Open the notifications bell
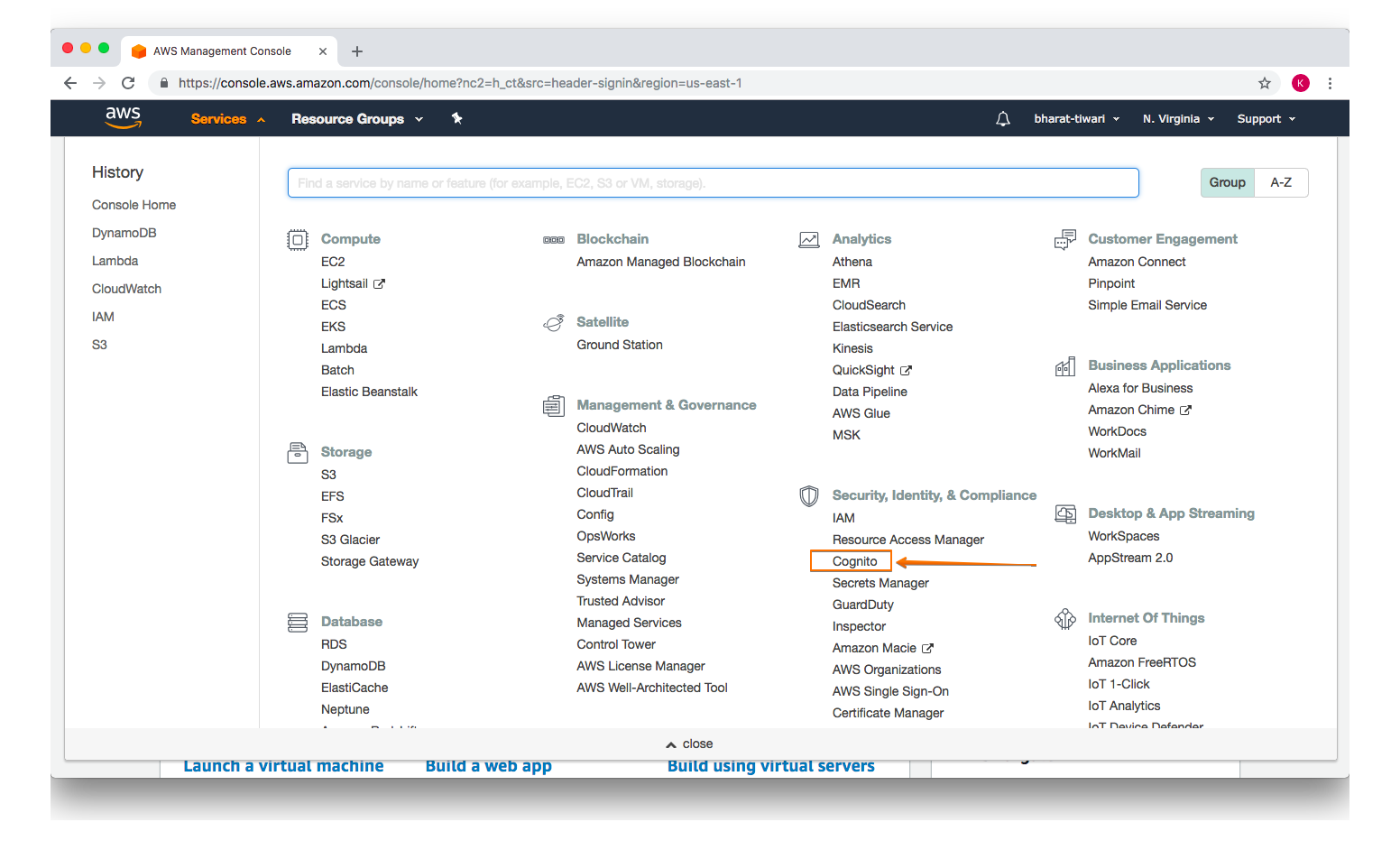 1002,117
